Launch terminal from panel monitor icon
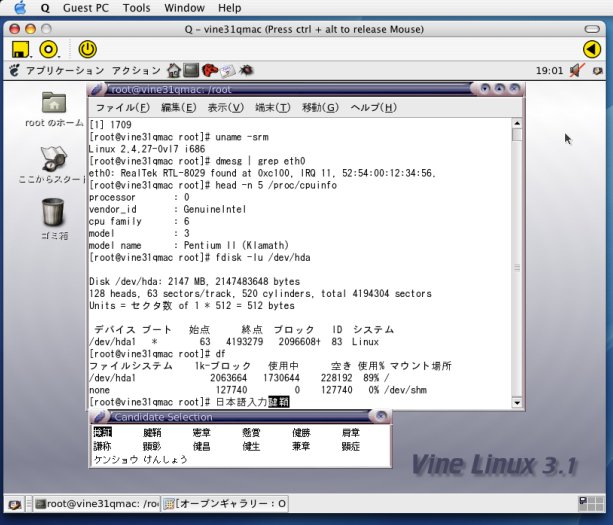Image resolution: width=613 pixels, height=525 pixels. tap(192, 70)
